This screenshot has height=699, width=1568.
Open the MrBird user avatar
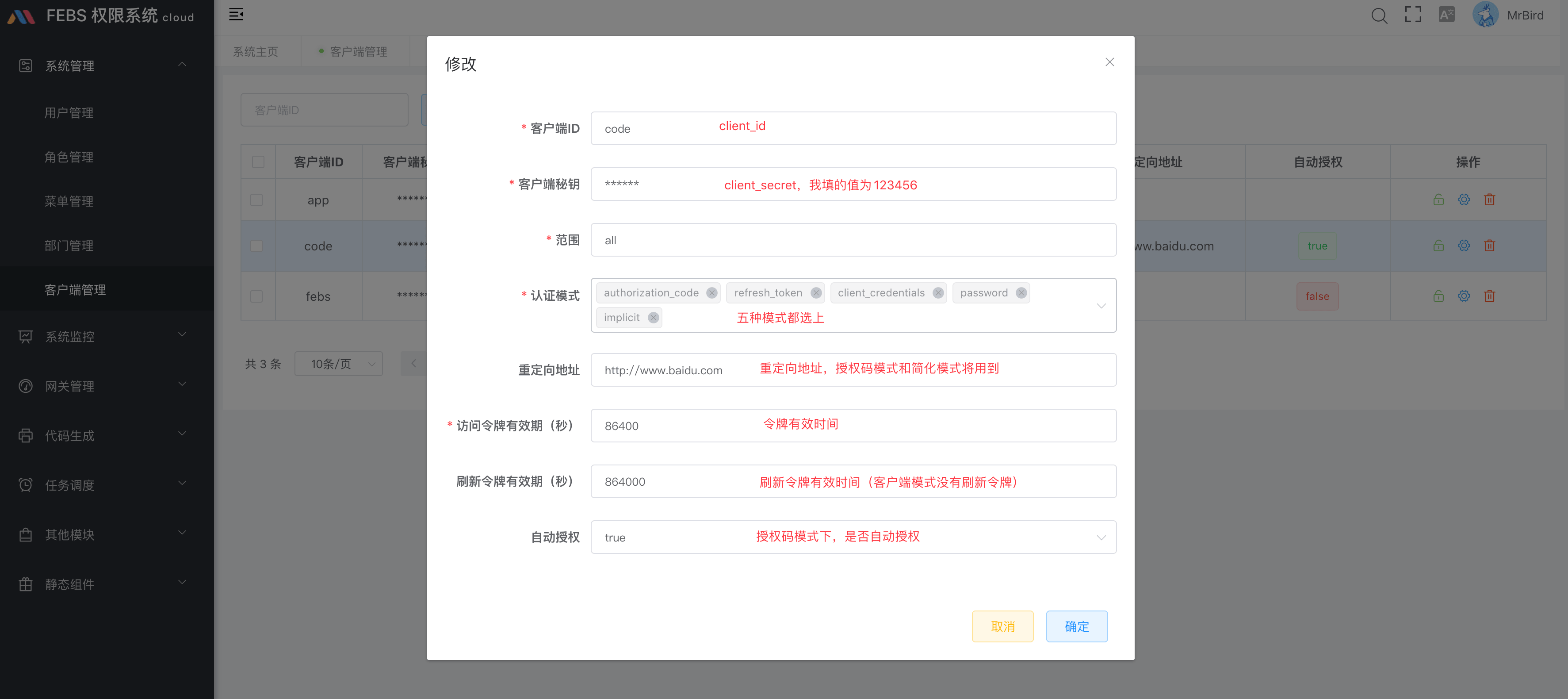[x=1484, y=15]
